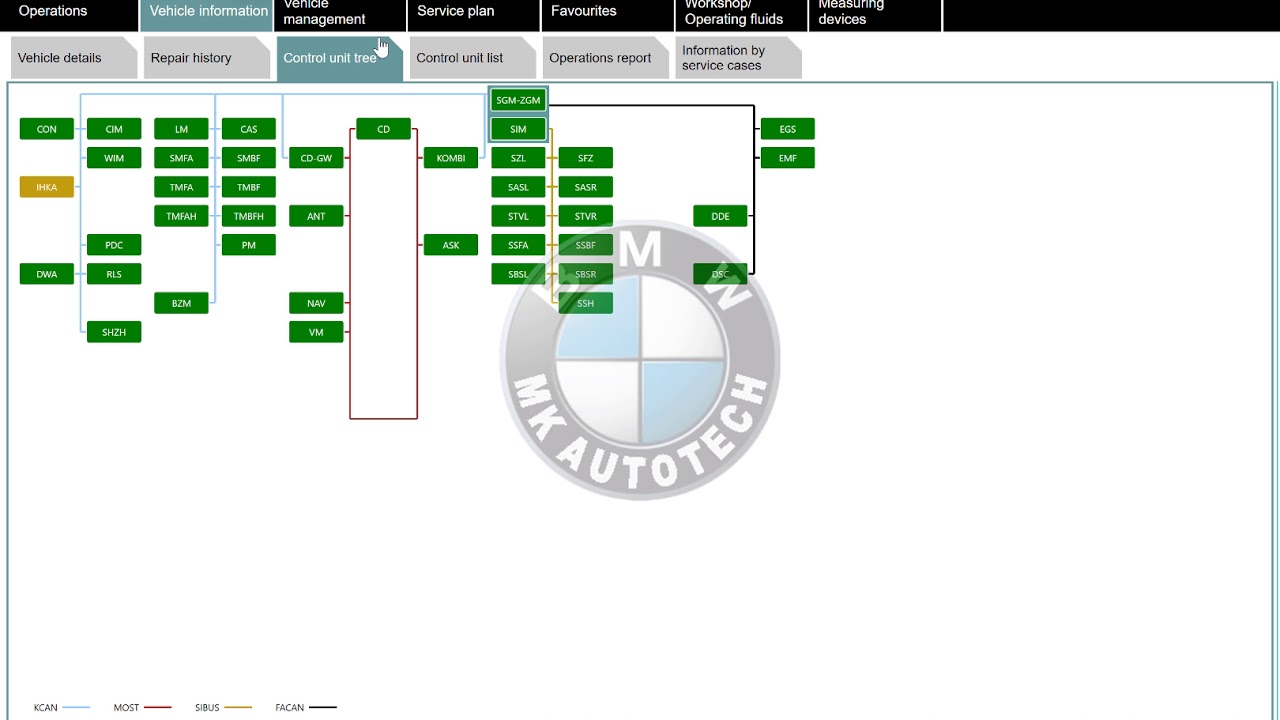Screen dimensions: 1280x720
Task: Click the SBSL control unit node
Action: [518, 274]
